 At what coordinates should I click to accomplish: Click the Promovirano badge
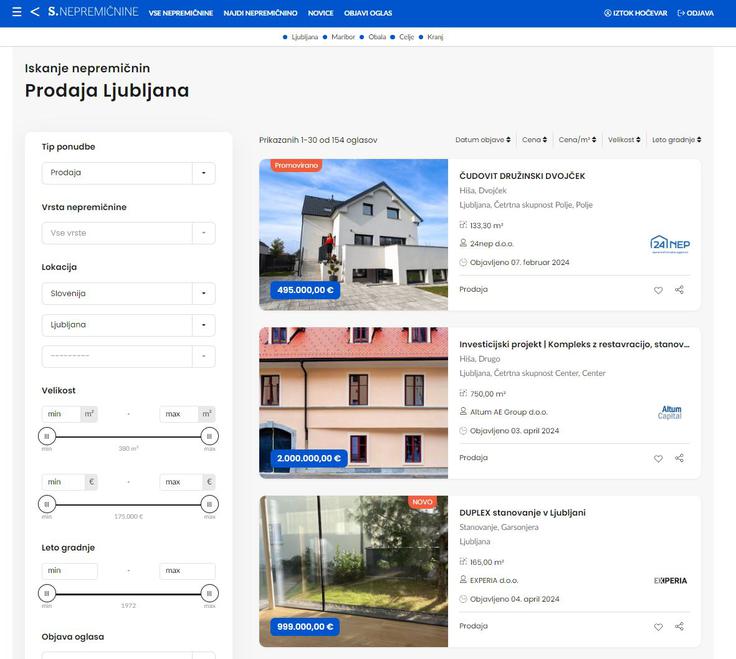[296, 166]
